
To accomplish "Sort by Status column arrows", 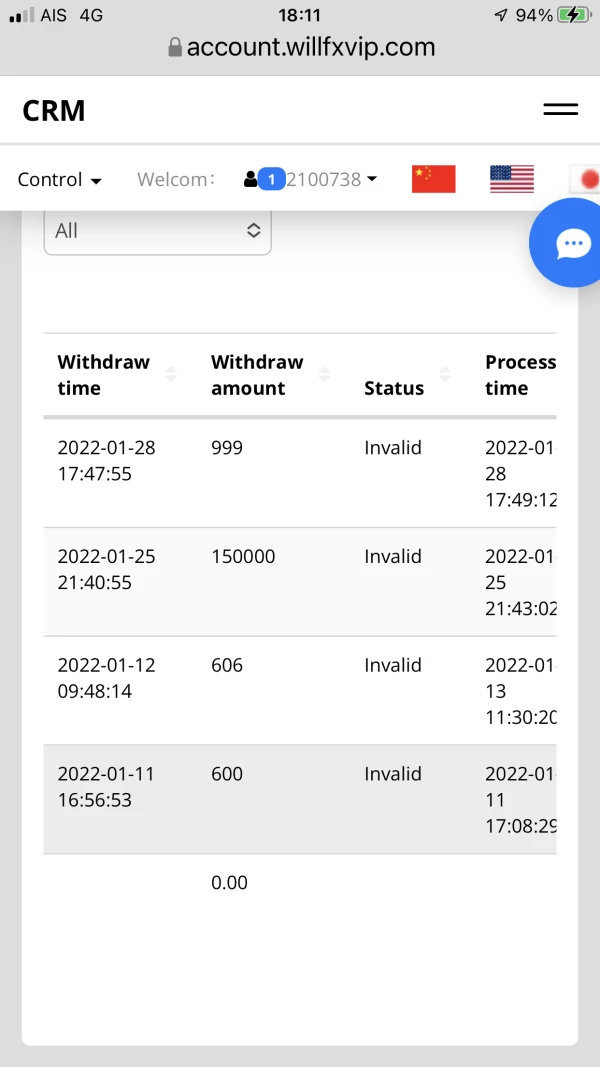I will (x=445, y=375).
